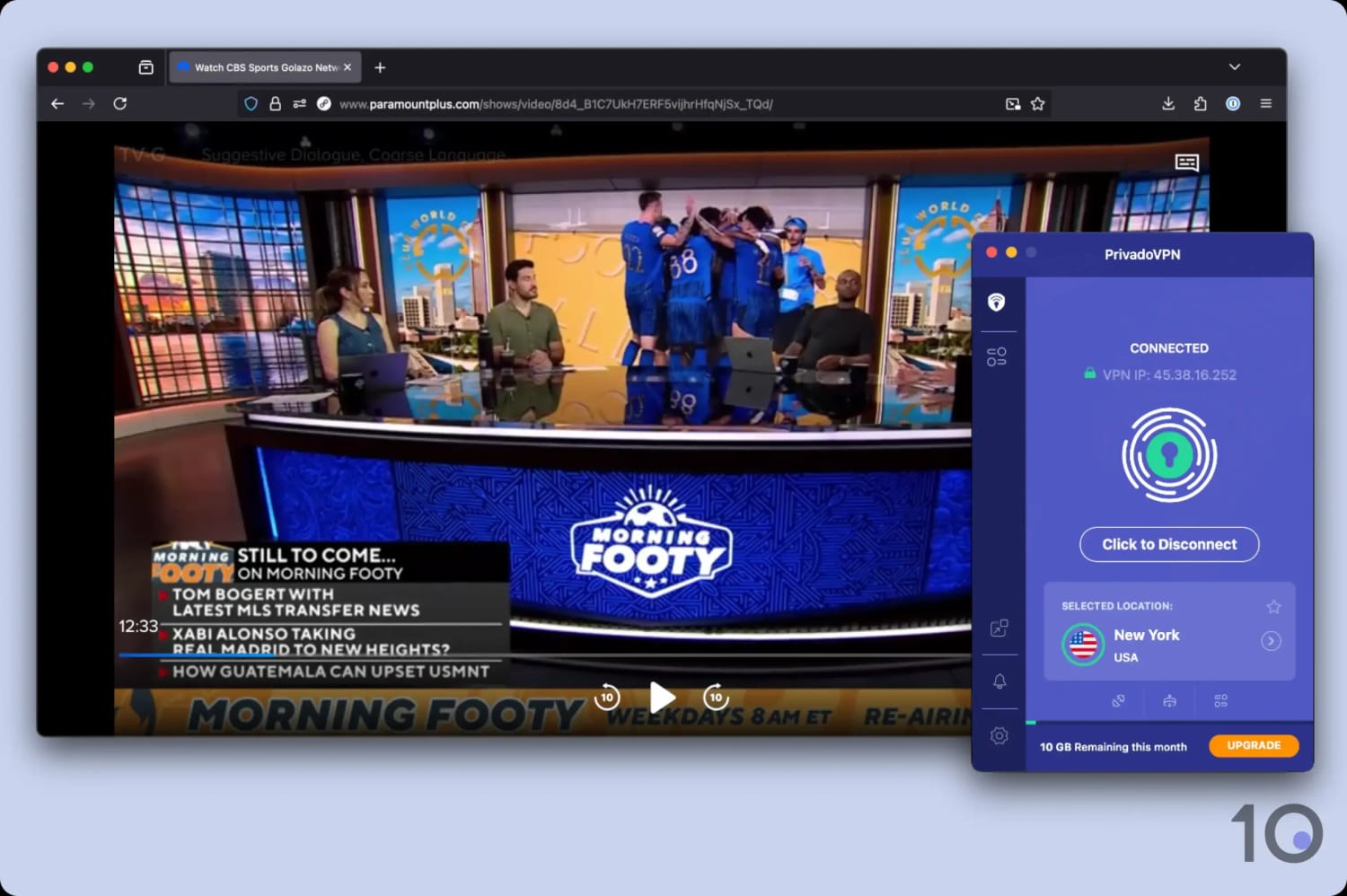Screen dimensions: 1347x896
Task: Open site permissions icon in address bar
Action: point(300,104)
